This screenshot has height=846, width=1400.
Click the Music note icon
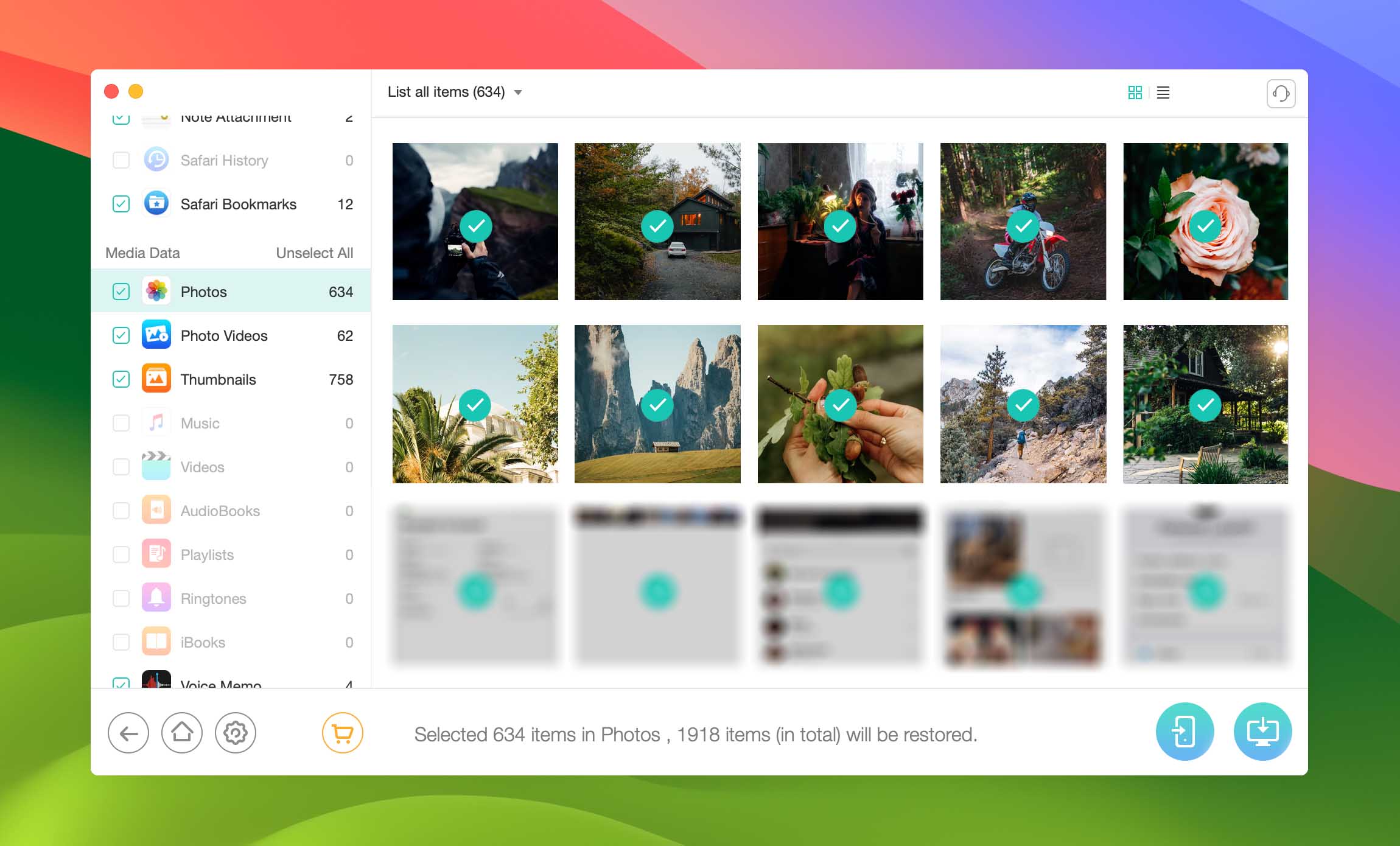(x=156, y=423)
